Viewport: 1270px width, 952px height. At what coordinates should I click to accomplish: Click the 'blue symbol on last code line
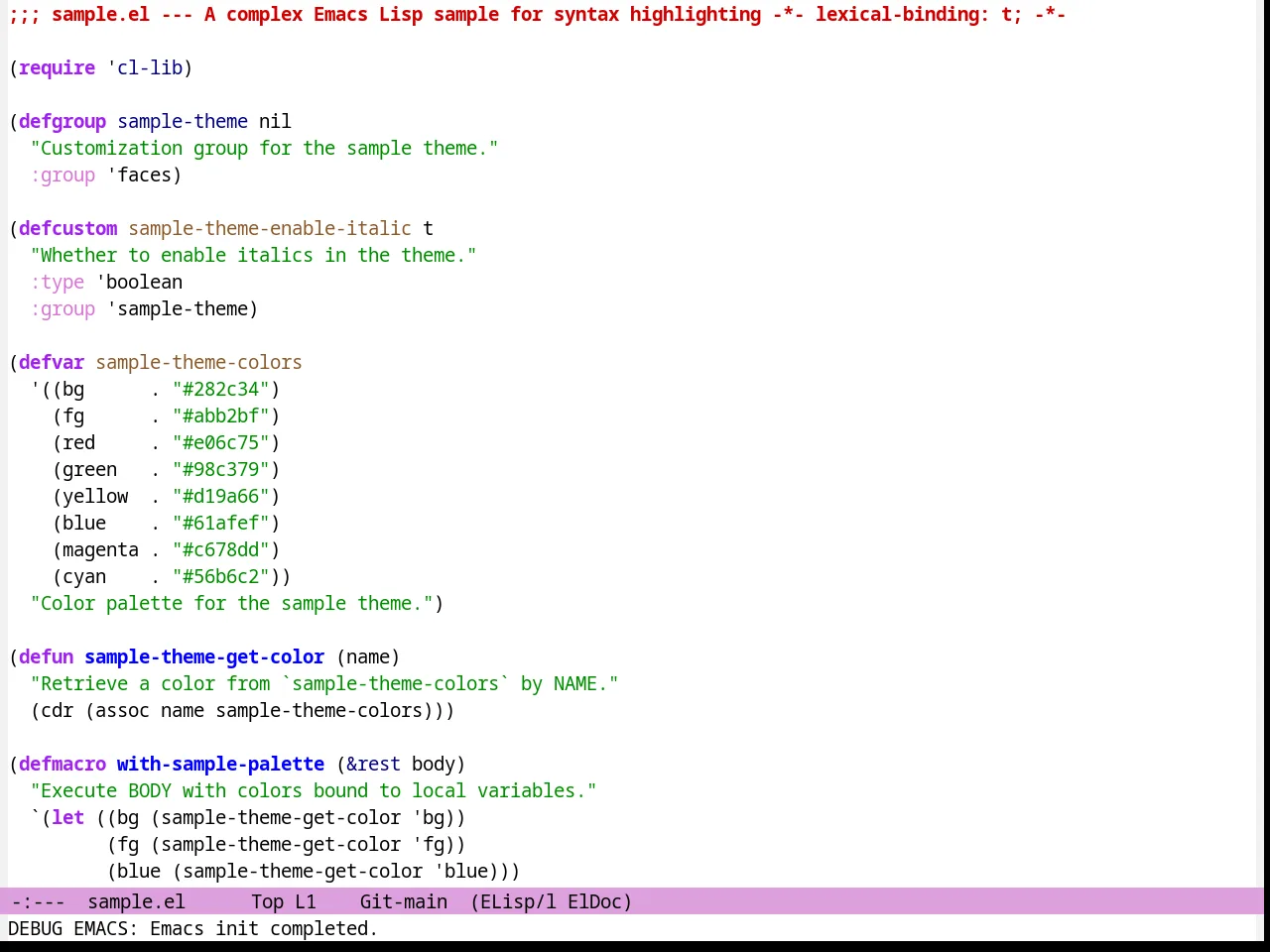pyautogui.click(x=460, y=871)
